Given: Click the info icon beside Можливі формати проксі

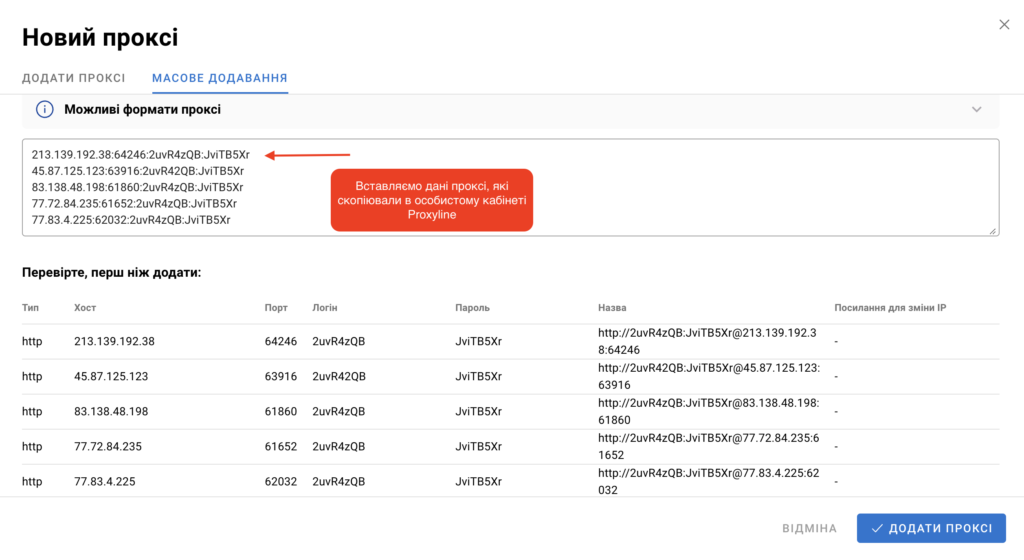Looking at the screenshot, I should pos(44,109).
